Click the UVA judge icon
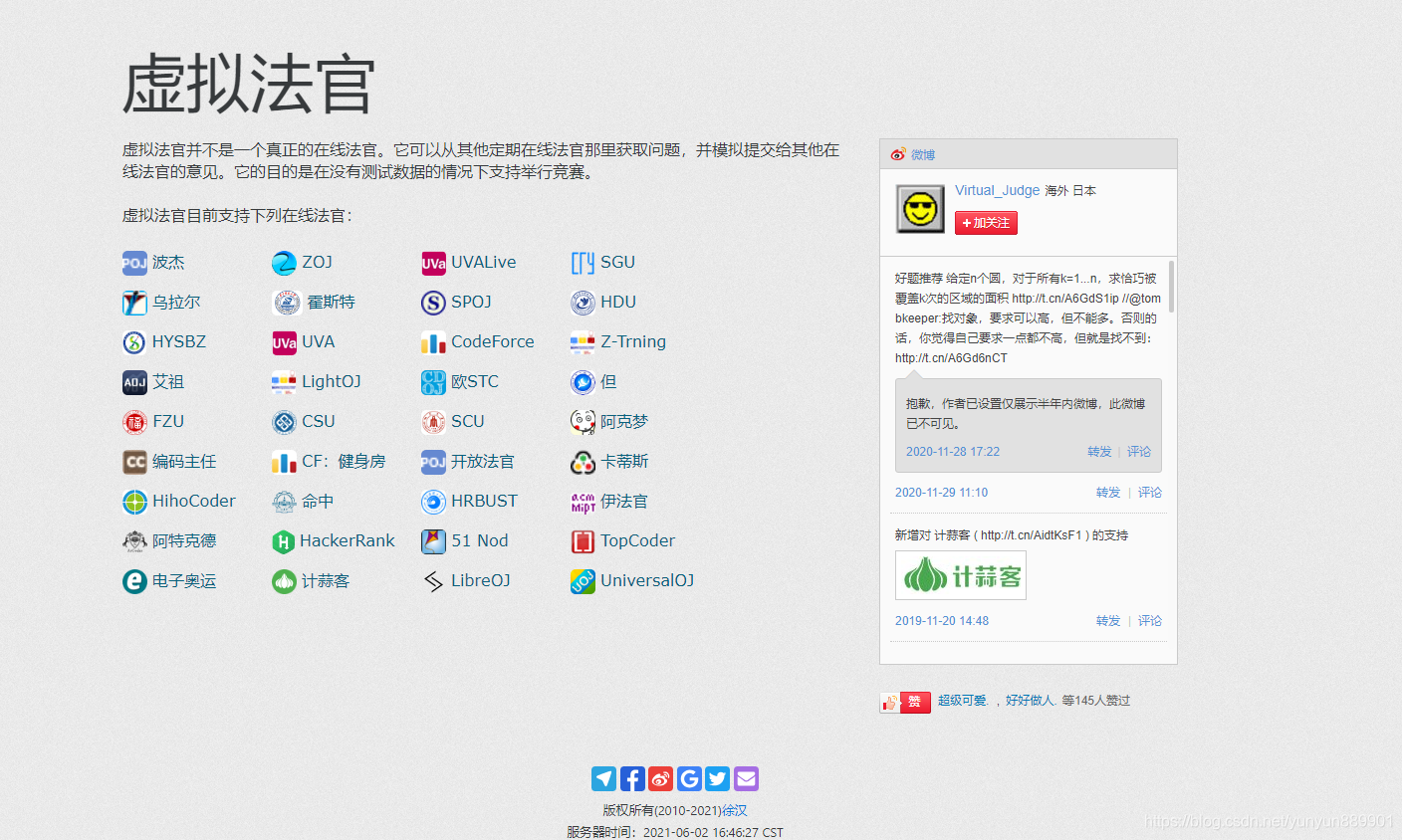1402x840 pixels. pos(283,341)
